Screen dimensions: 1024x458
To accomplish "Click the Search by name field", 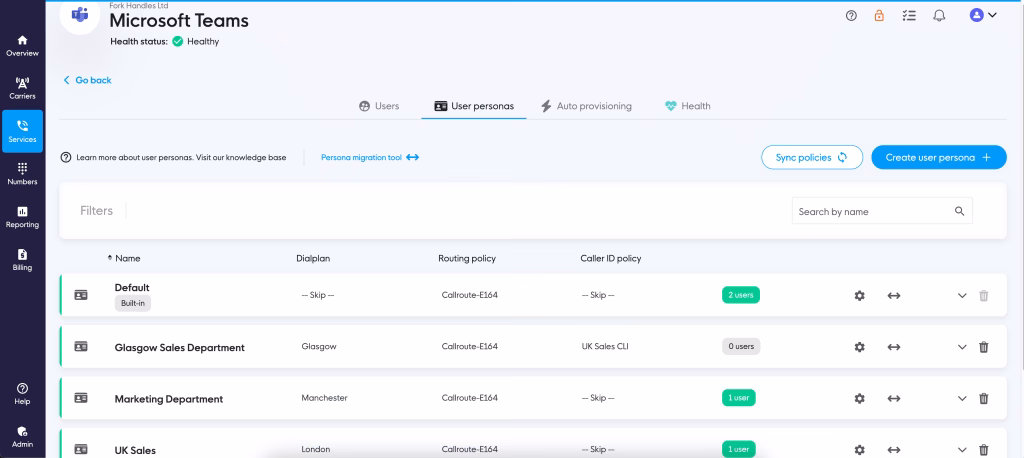I will click(x=882, y=211).
